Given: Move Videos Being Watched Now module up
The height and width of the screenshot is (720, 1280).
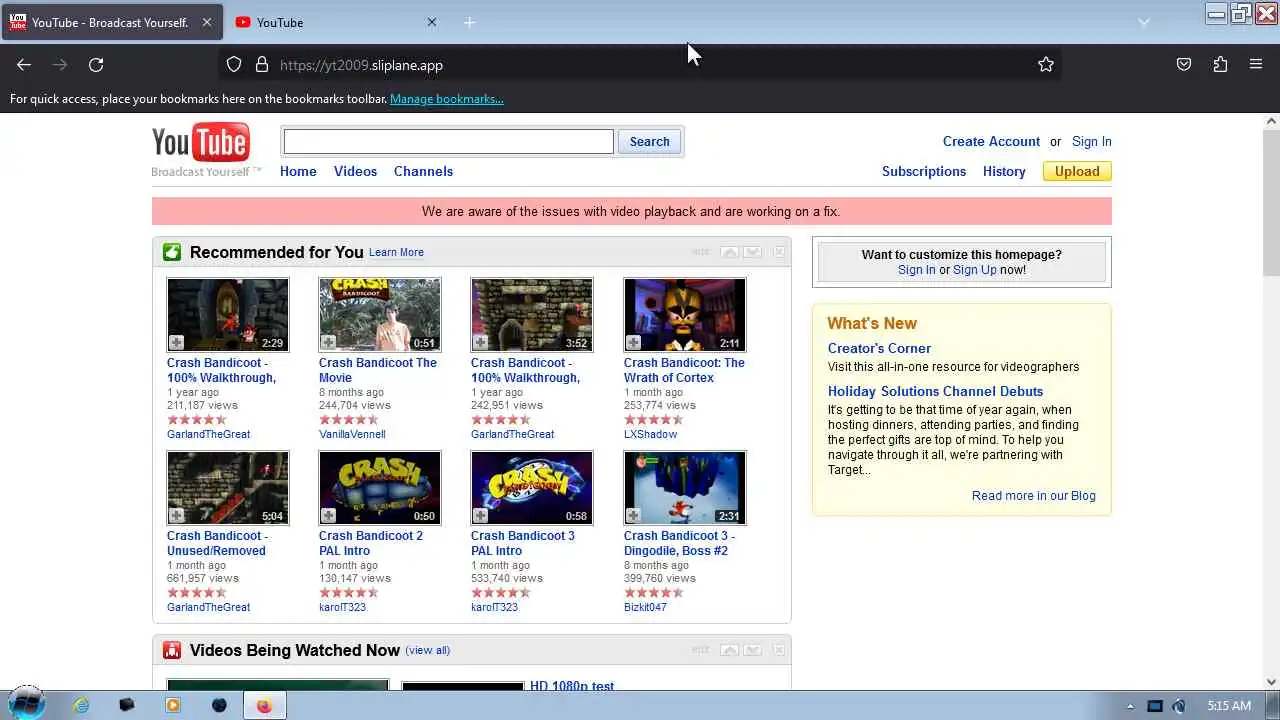Looking at the screenshot, I should pos(729,650).
